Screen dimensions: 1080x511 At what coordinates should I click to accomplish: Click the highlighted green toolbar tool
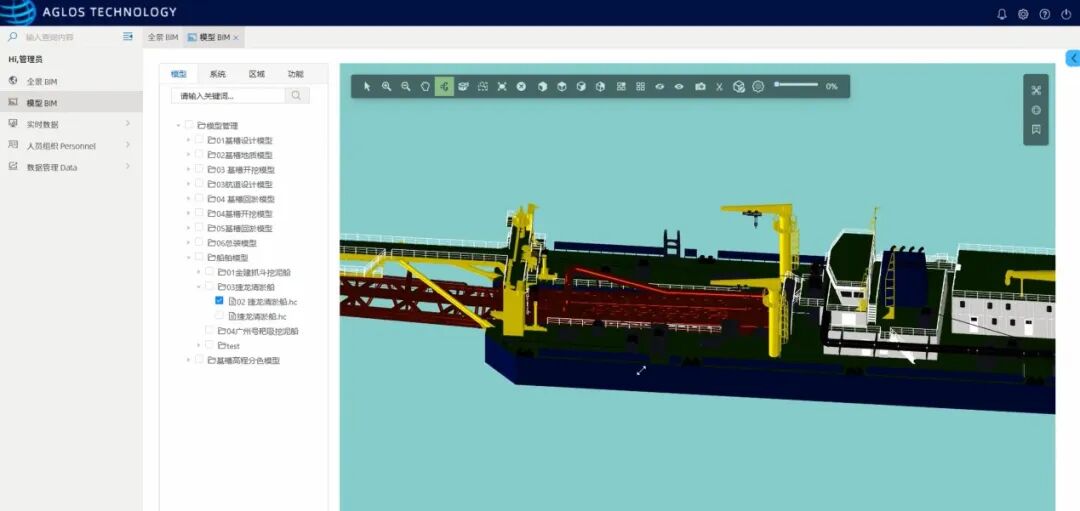[444, 87]
